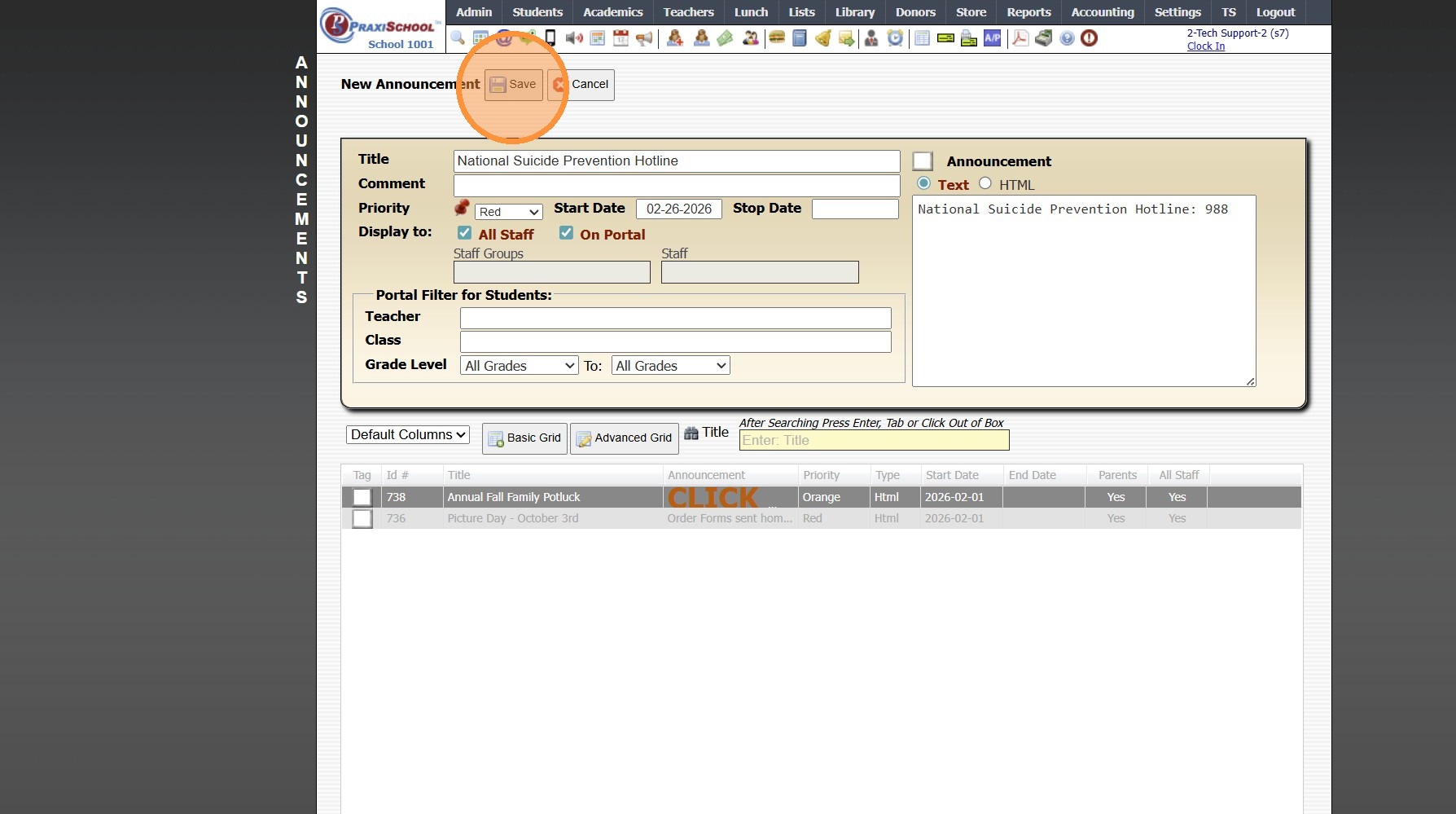
Task: Click the hamburger lunch icon
Action: pyautogui.click(x=777, y=37)
